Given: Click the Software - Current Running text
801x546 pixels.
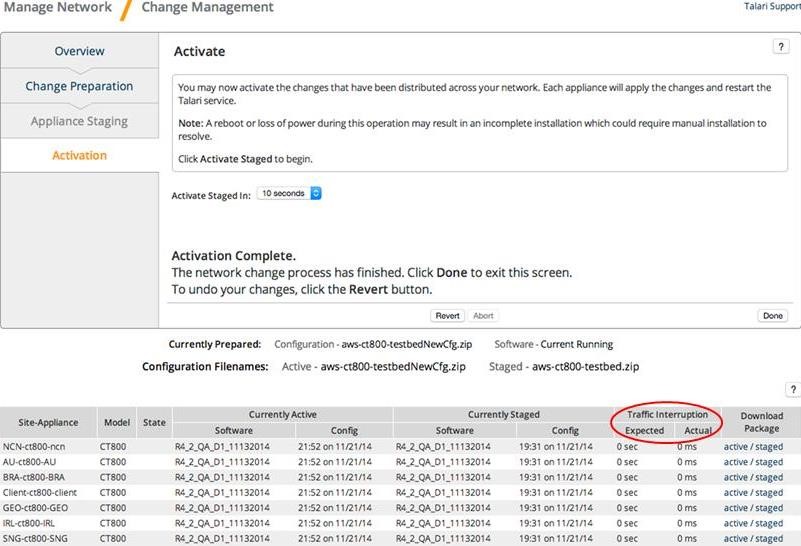Looking at the screenshot, I should (x=554, y=344).
